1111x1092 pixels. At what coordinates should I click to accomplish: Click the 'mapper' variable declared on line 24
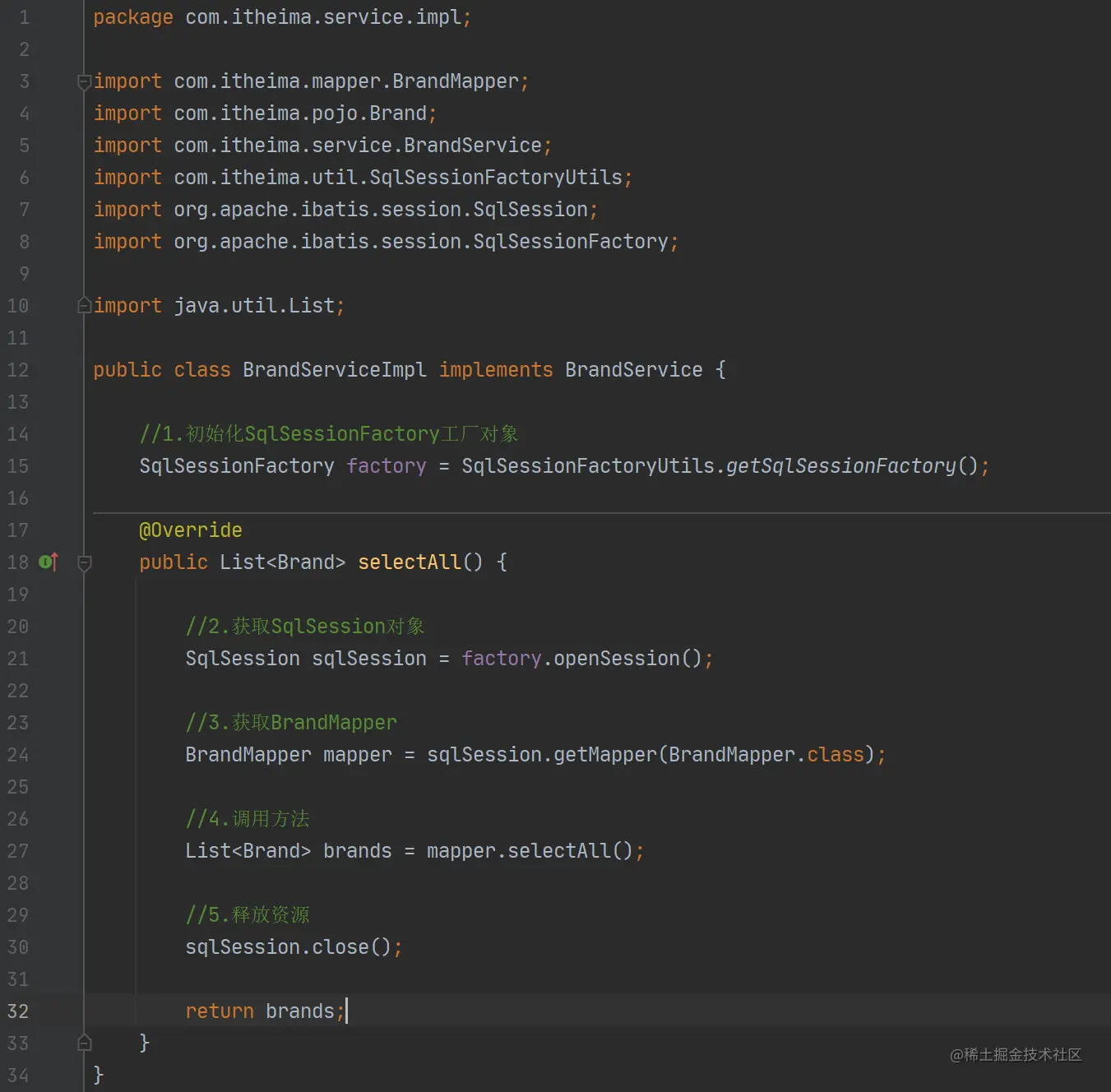(358, 755)
